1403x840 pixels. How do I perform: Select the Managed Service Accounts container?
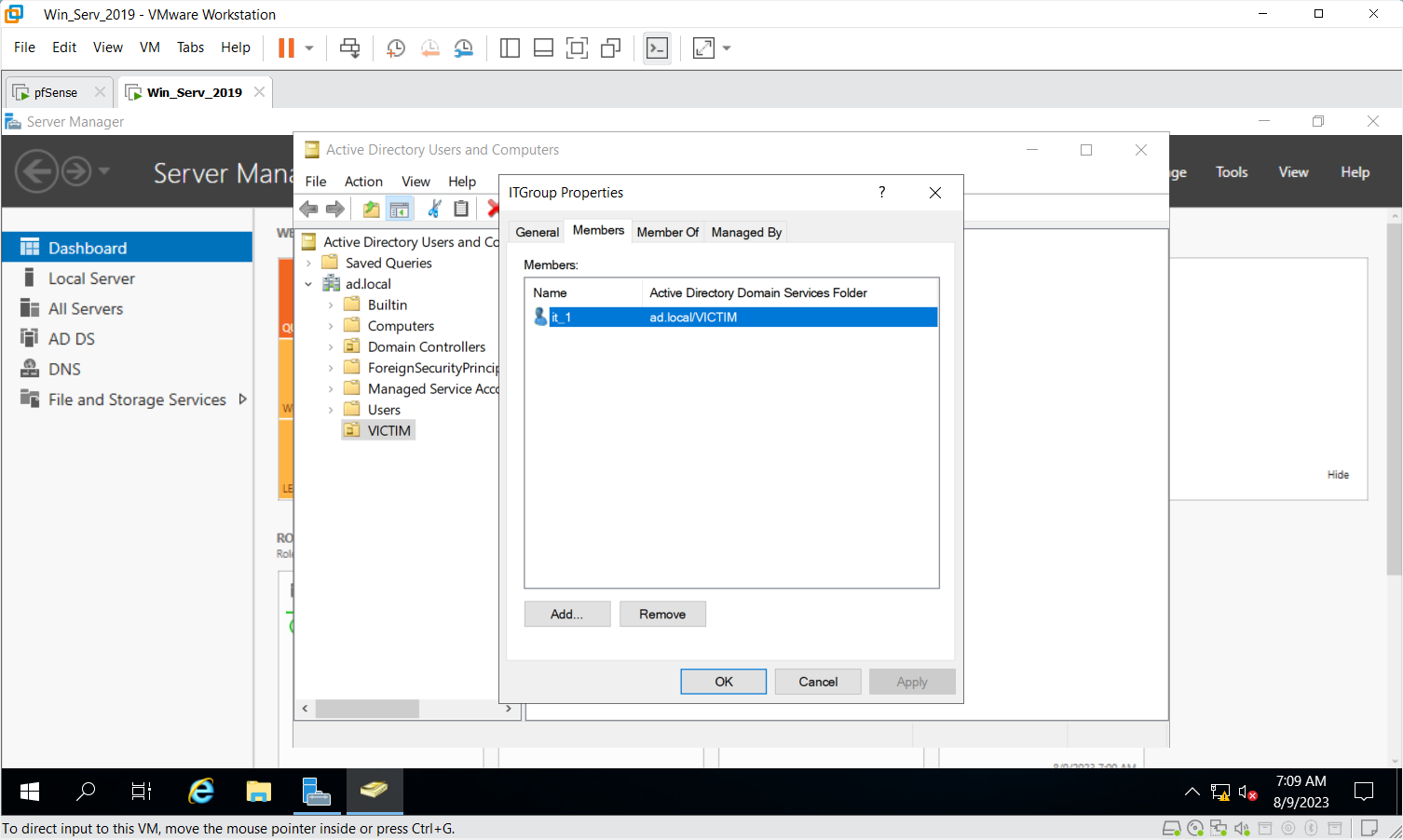(432, 389)
